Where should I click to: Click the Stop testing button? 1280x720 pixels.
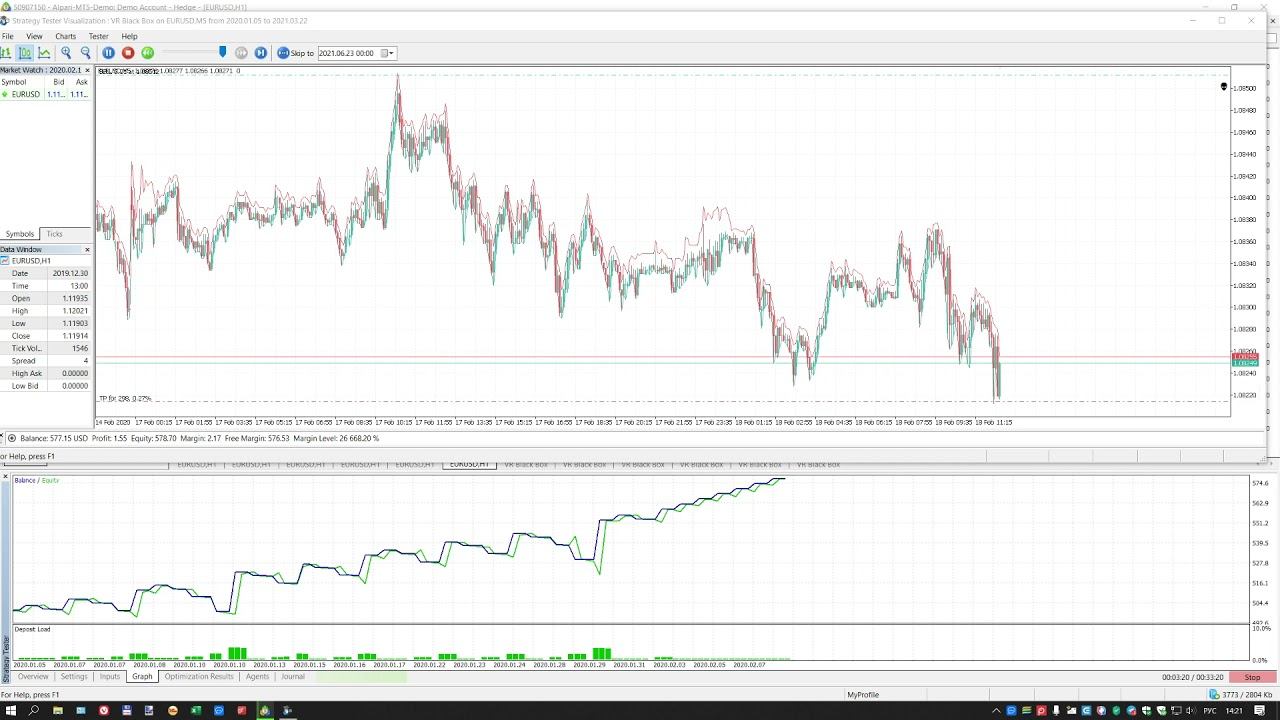[x=1253, y=677]
